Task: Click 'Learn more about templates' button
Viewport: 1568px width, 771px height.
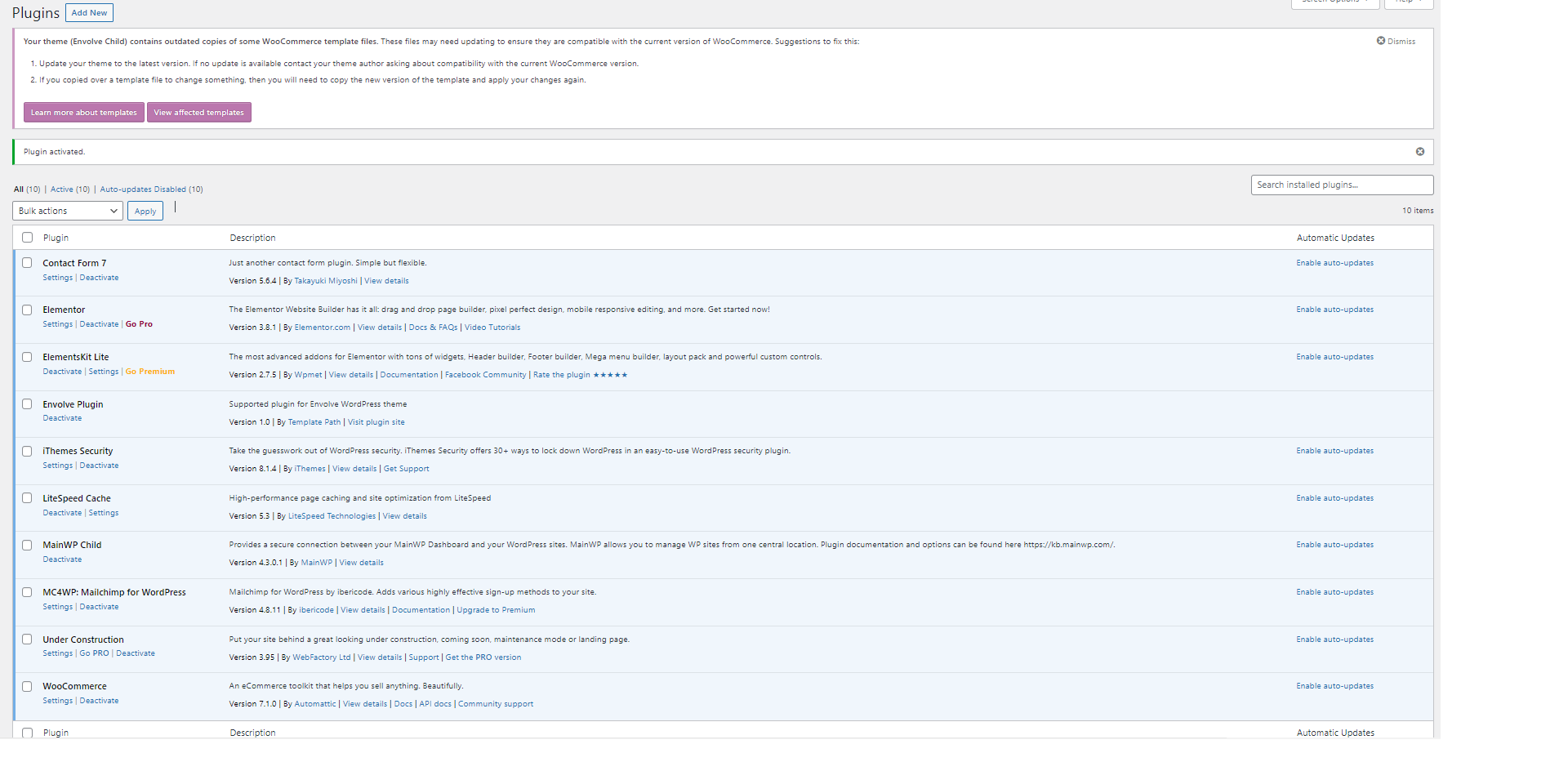Action: (x=84, y=113)
